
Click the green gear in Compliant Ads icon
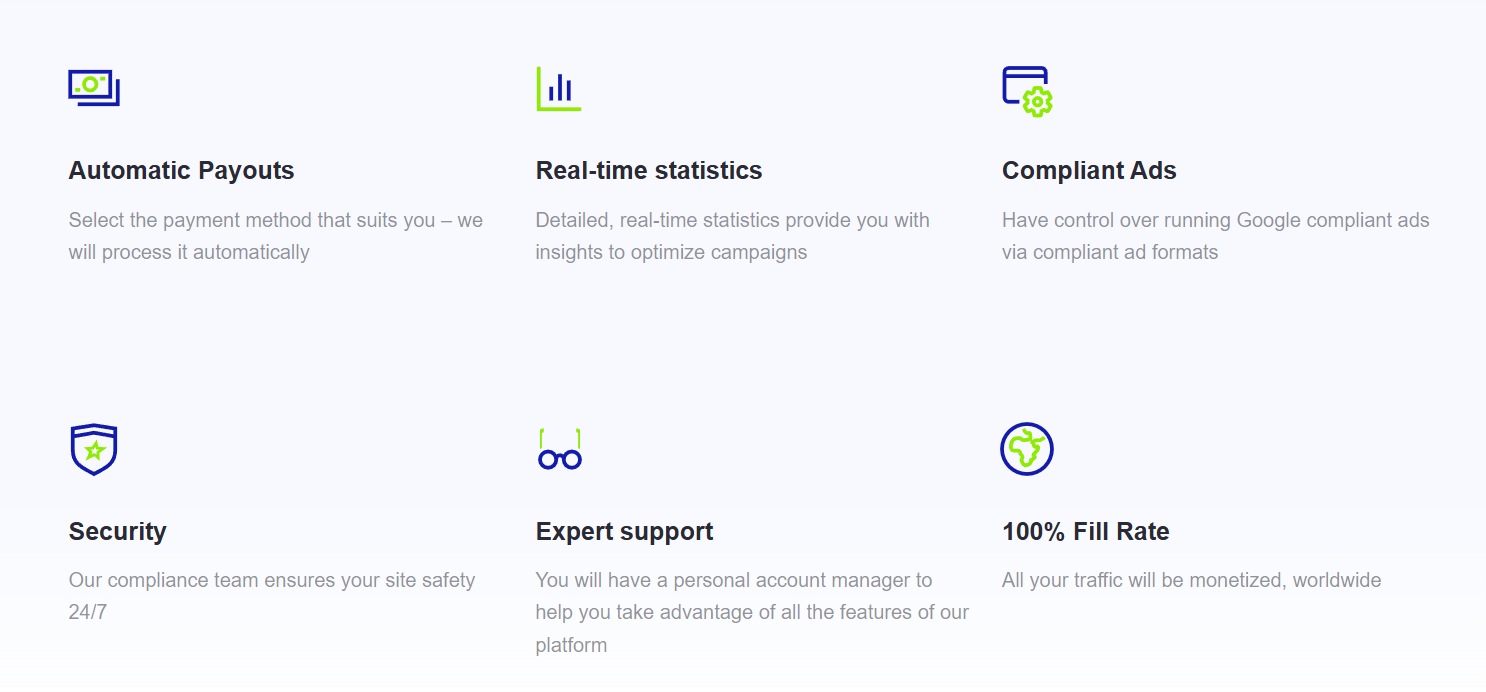pos(1038,102)
